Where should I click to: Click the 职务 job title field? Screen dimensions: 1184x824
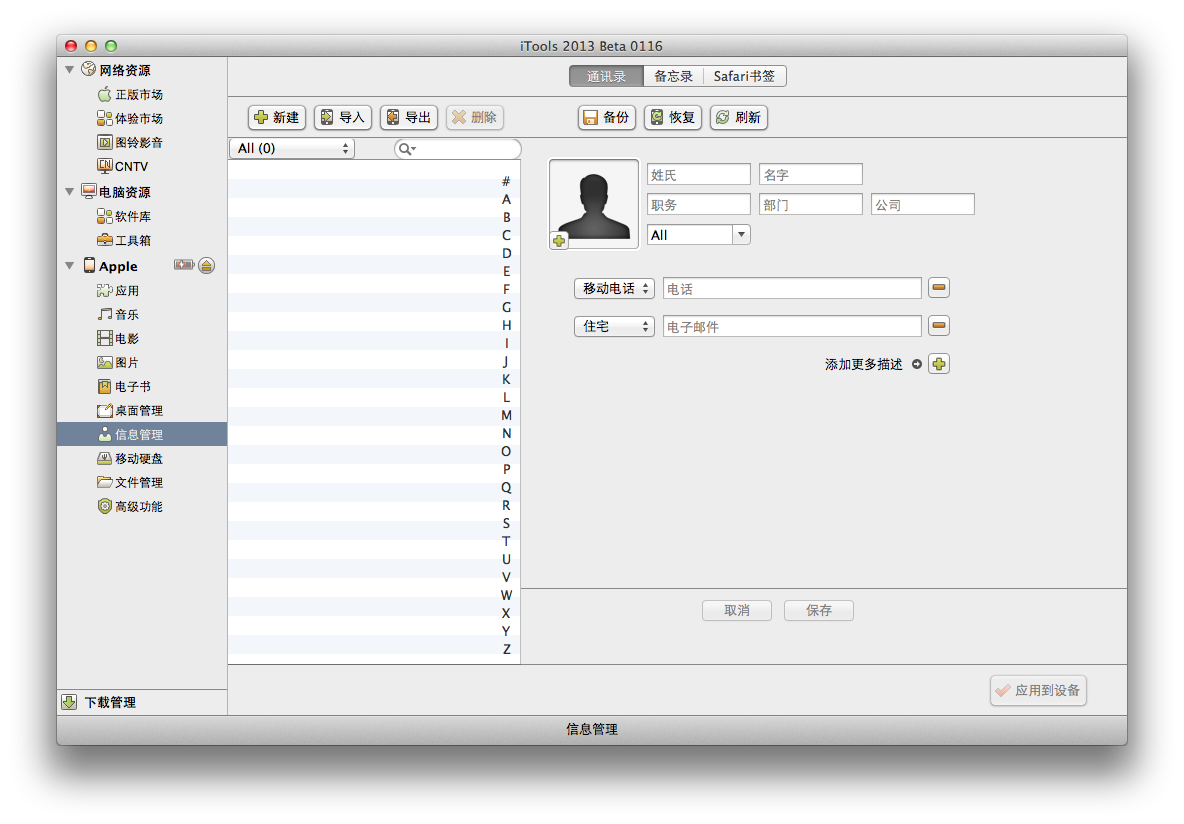click(x=698, y=205)
